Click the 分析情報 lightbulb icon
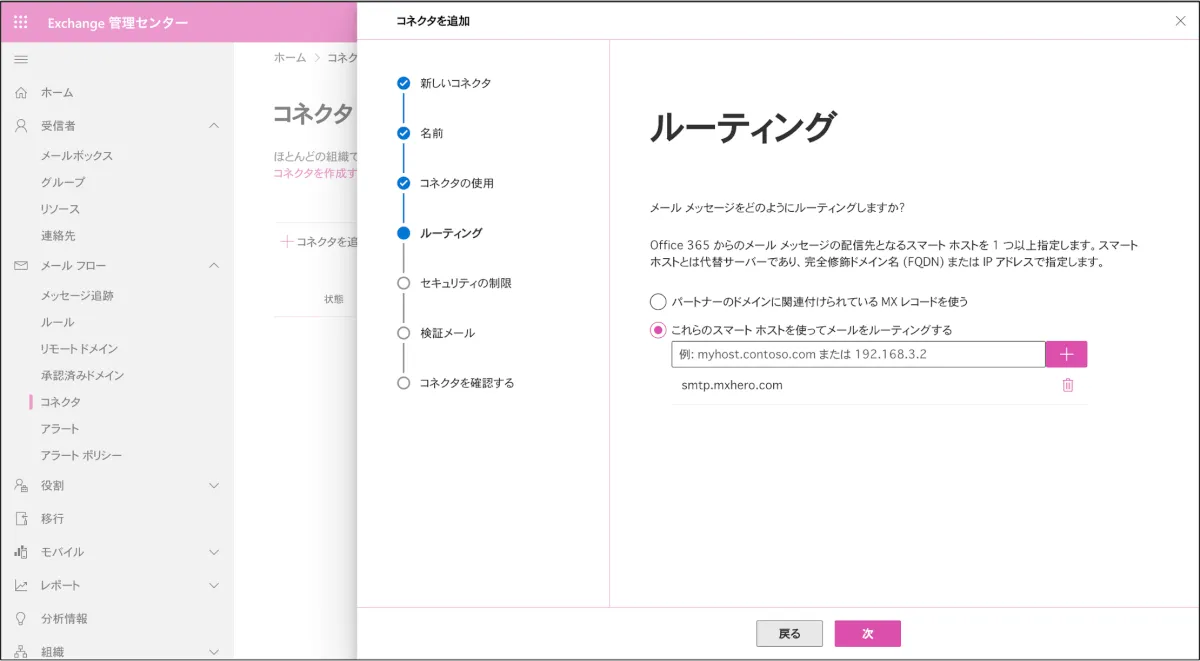The height and width of the screenshot is (661, 1200). 21,619
